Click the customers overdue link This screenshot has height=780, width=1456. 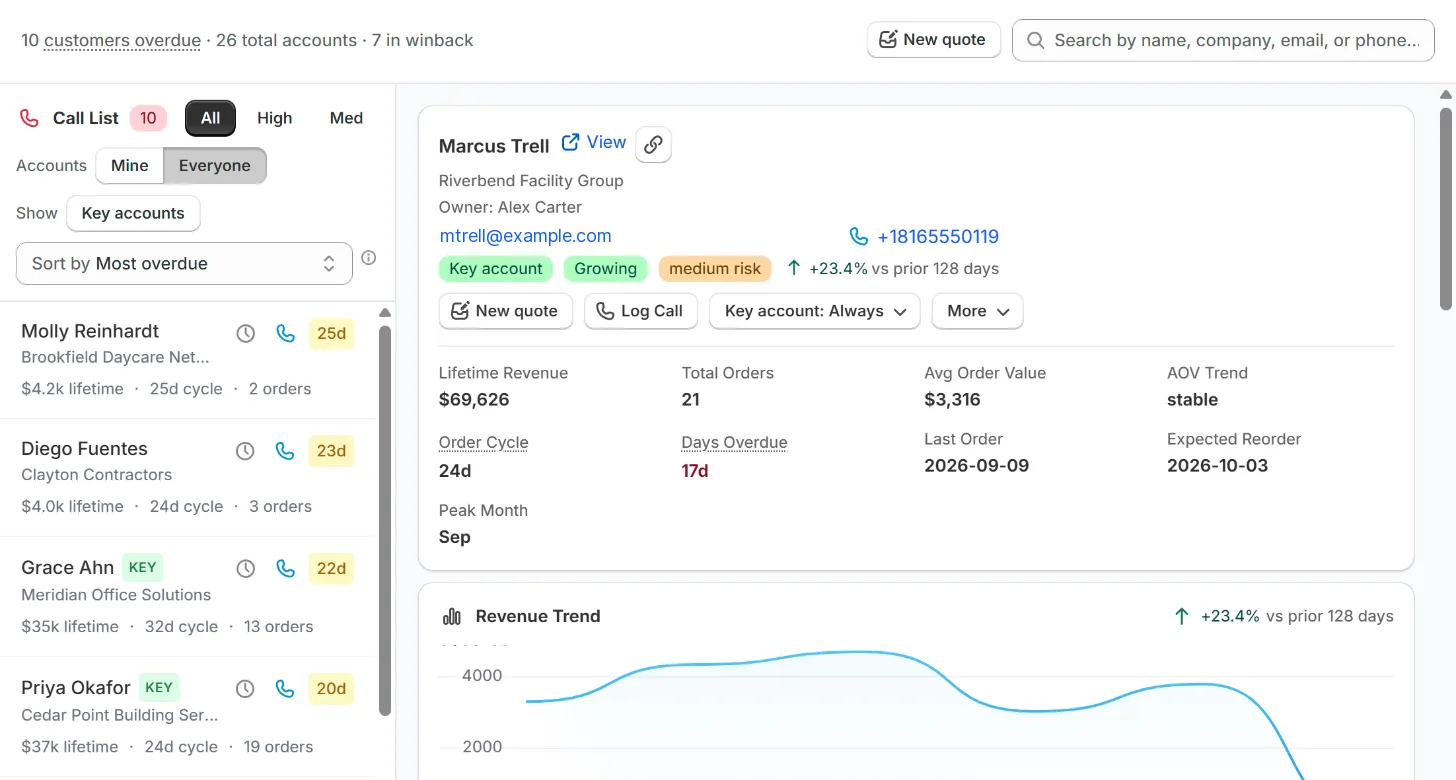click(122, 41)
